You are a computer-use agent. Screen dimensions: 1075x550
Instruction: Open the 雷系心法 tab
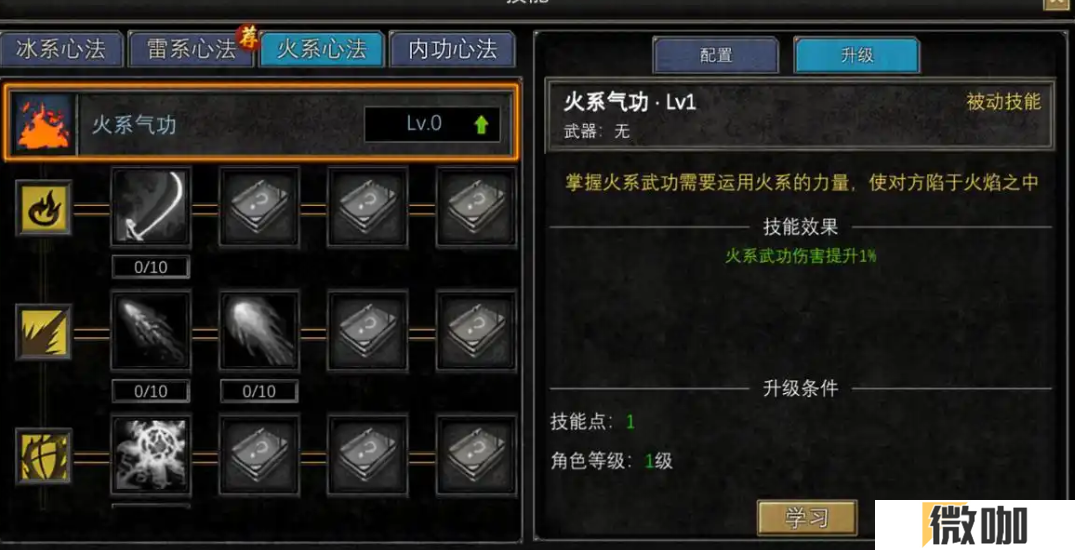(191, 49)
